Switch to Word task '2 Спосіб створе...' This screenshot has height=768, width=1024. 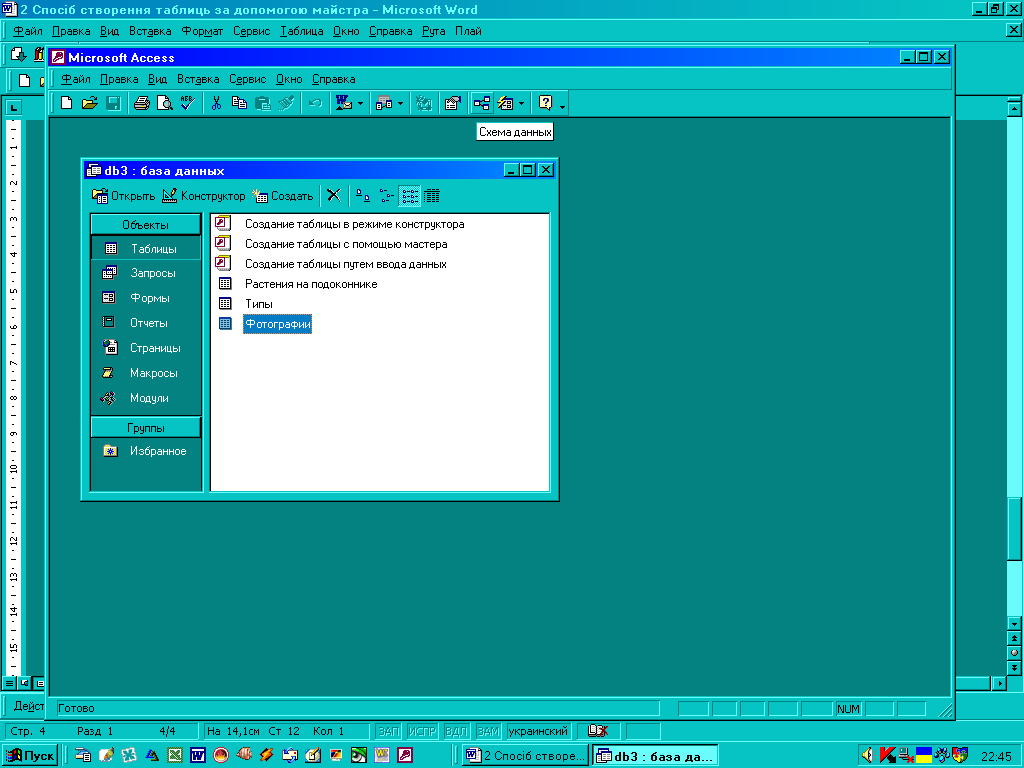[x=525, y=756]
